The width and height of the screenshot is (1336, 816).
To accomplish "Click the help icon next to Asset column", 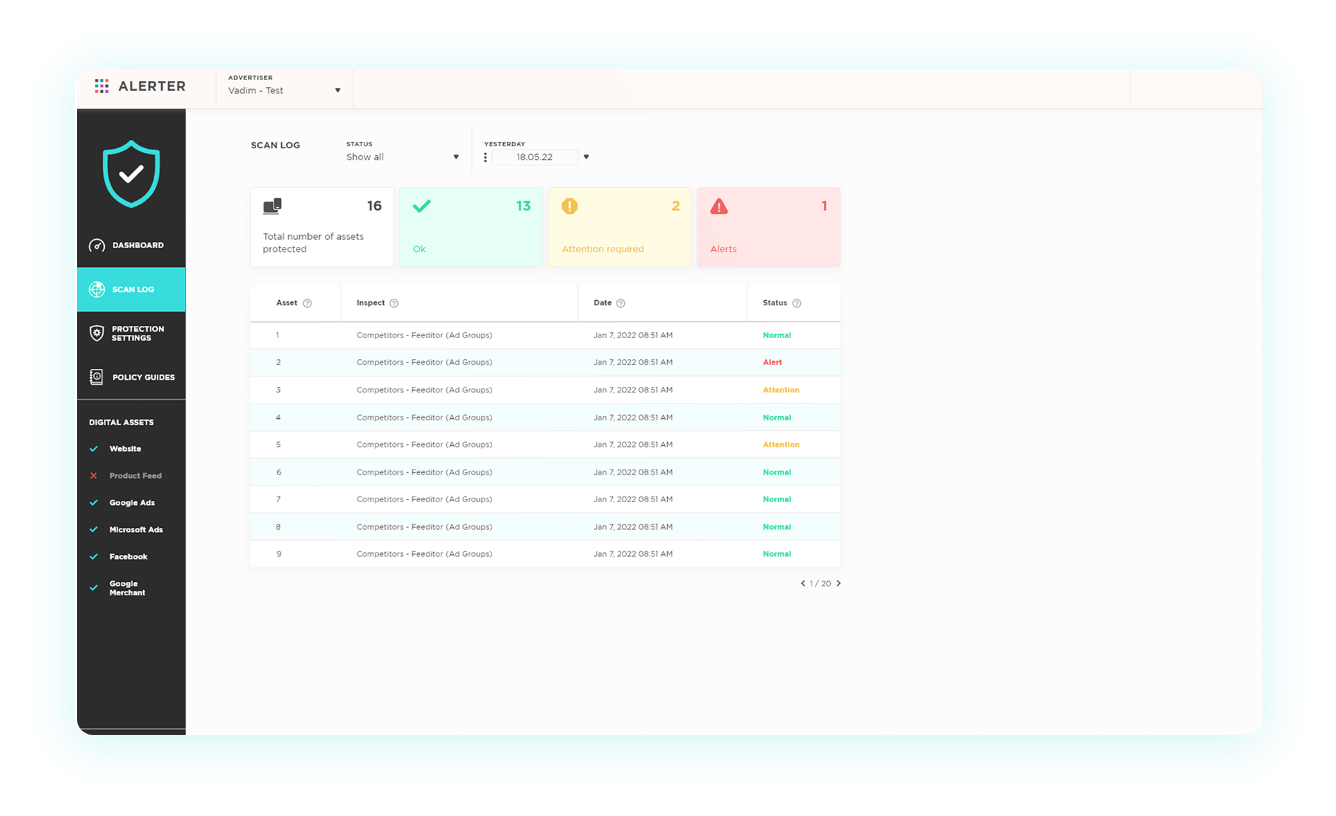I will 307,303.
